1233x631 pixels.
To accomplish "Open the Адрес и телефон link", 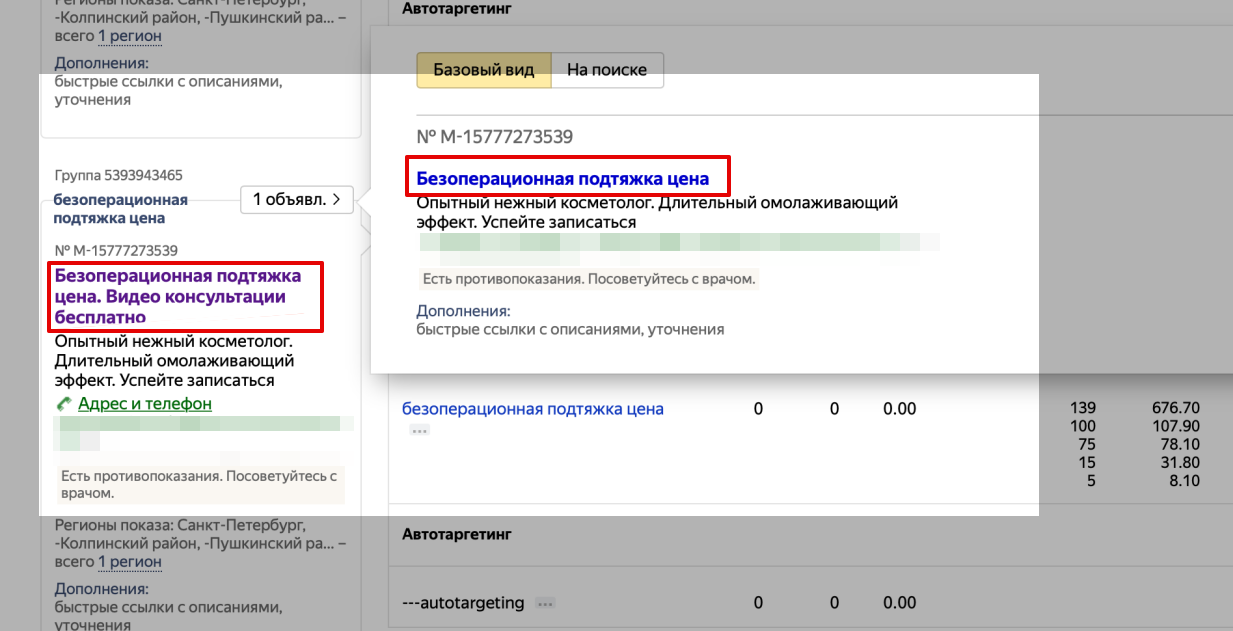I will coord(144,404).
